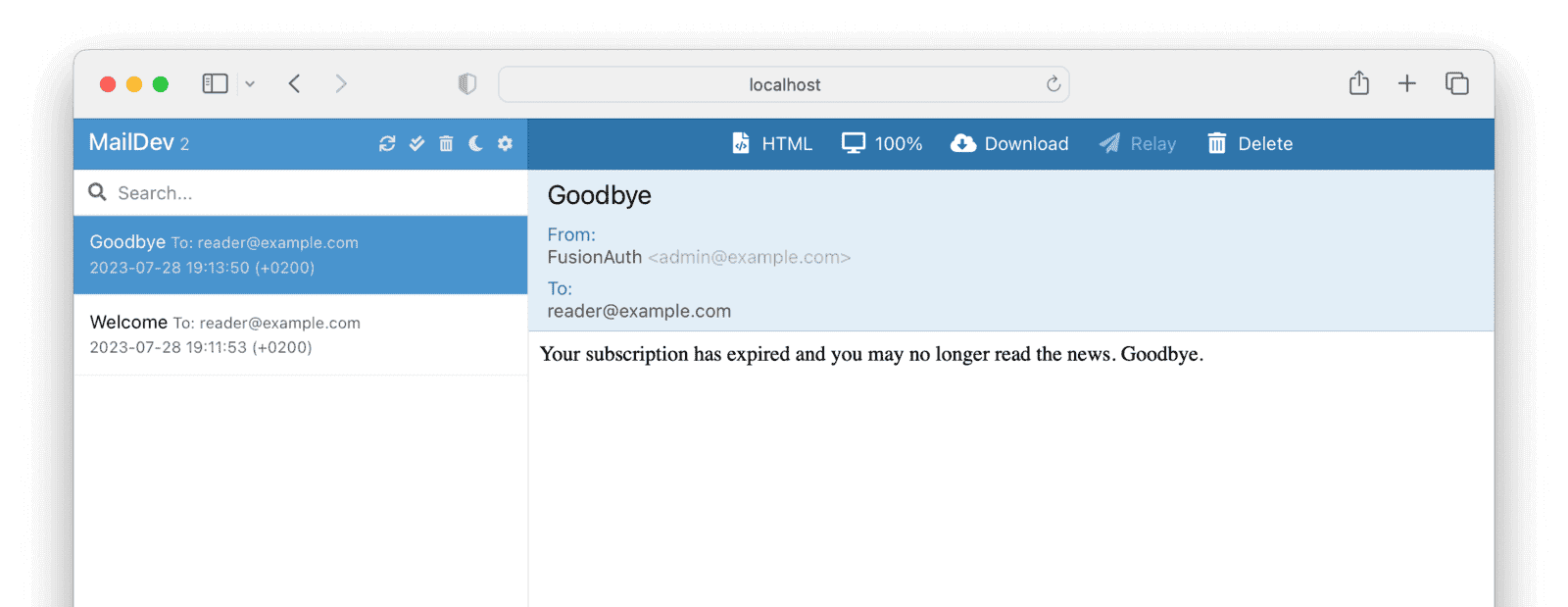Click the Search emails field
The image size is (1568, 607).
[x=314, y=193]
